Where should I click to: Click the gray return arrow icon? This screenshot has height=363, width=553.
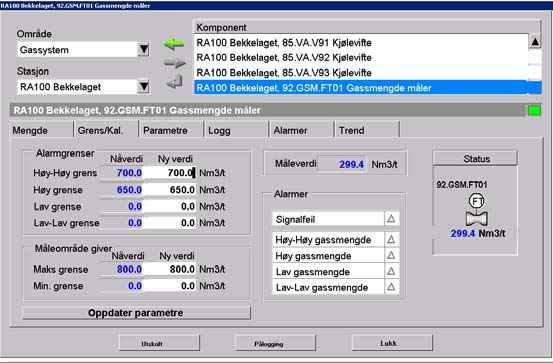[x=175, y=82]
